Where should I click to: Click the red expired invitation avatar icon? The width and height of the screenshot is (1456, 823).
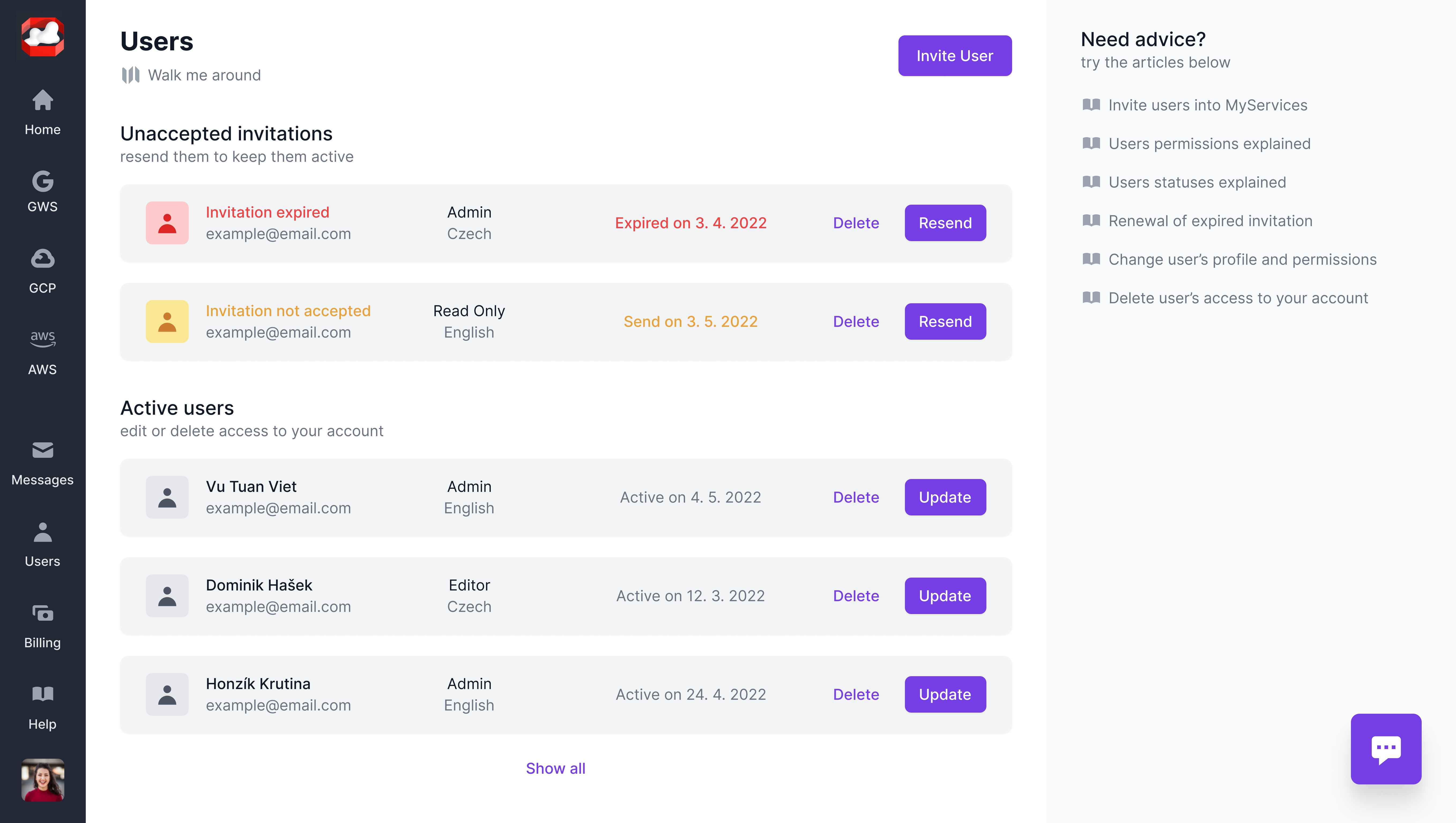click(x=167, y=223)
